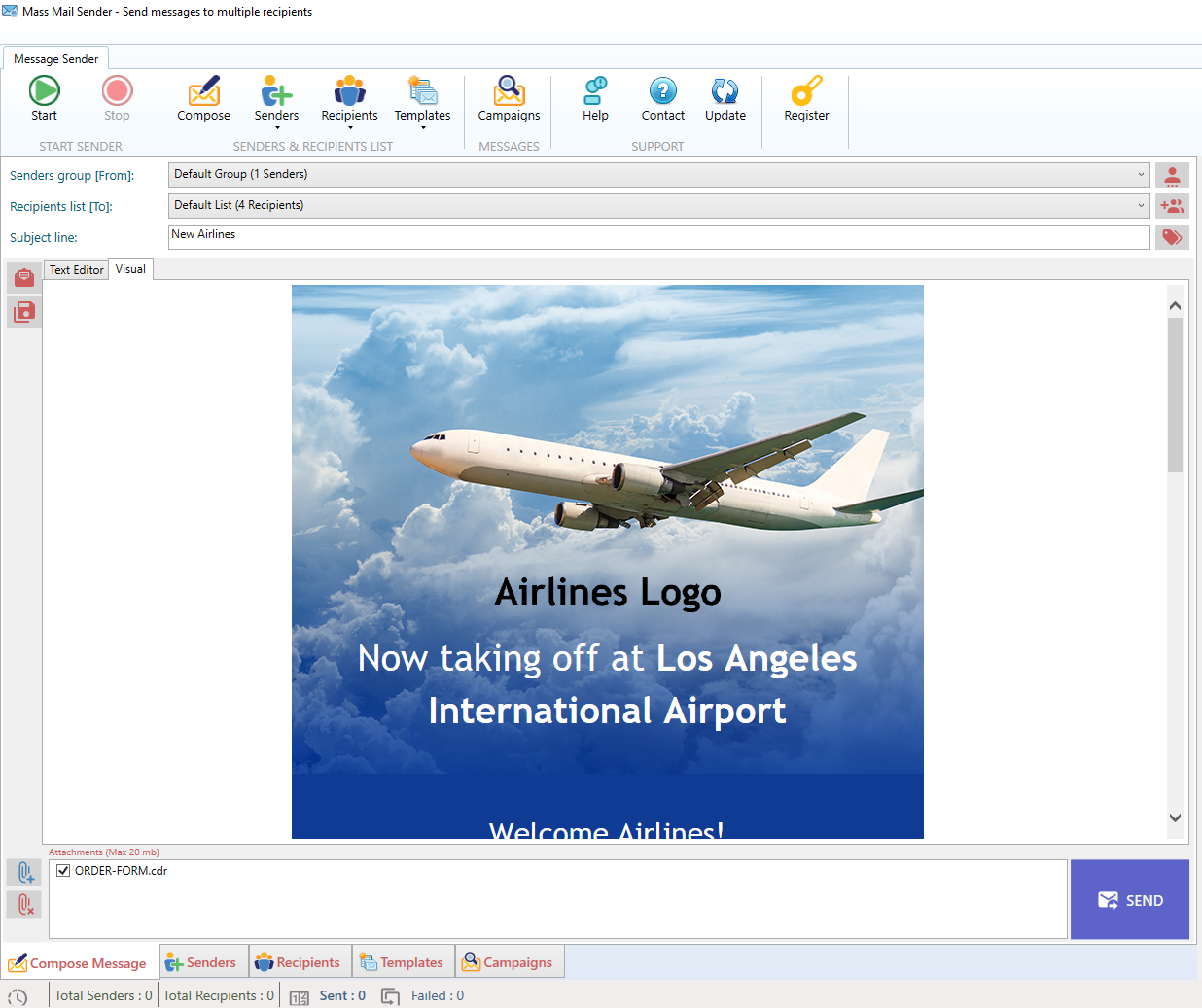Click Total Recipients : 0 status entry
The image size is (1202, 1008).
point(219,995)
